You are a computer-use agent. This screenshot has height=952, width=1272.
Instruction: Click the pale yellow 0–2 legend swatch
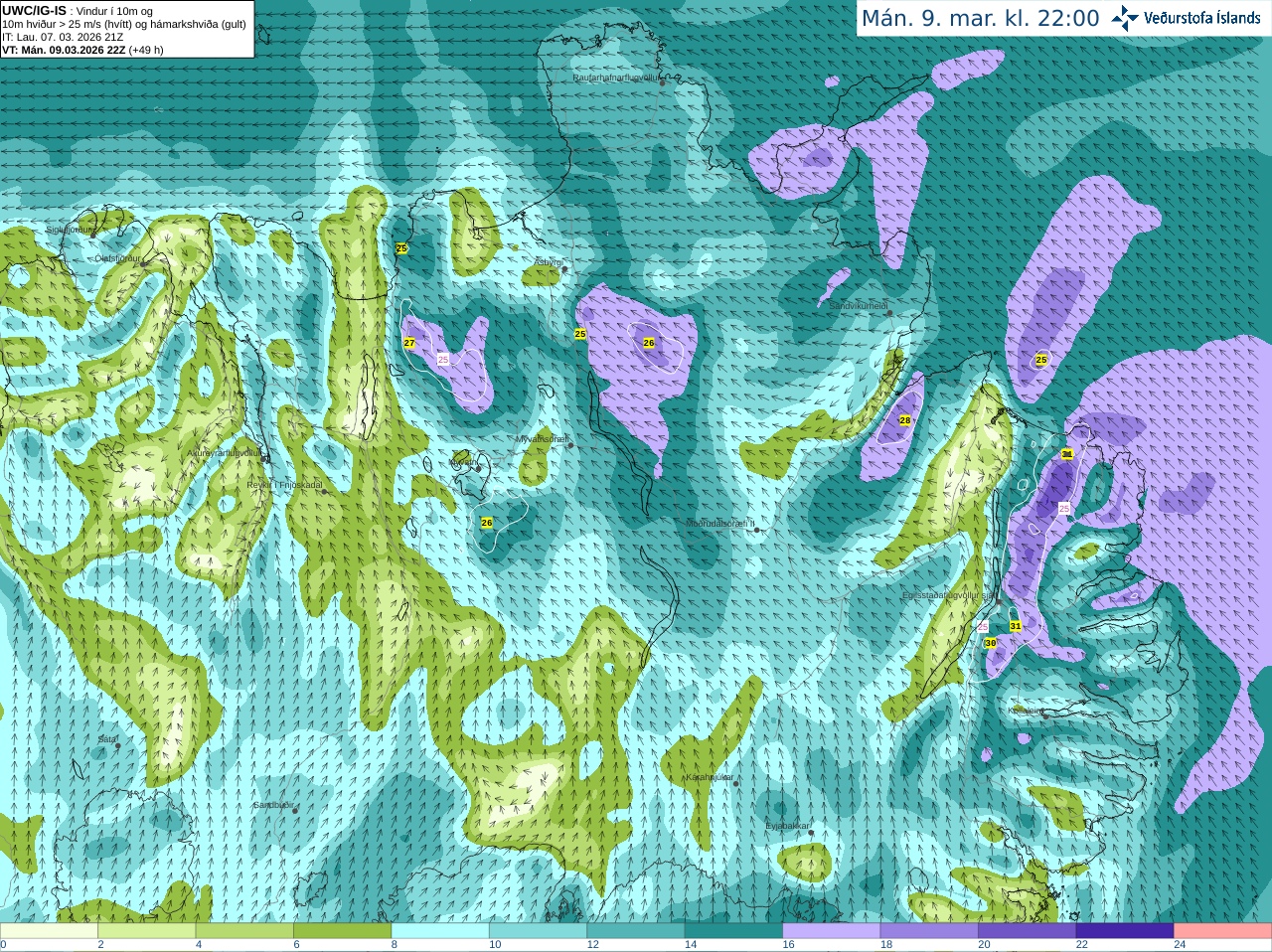point(50,931)
